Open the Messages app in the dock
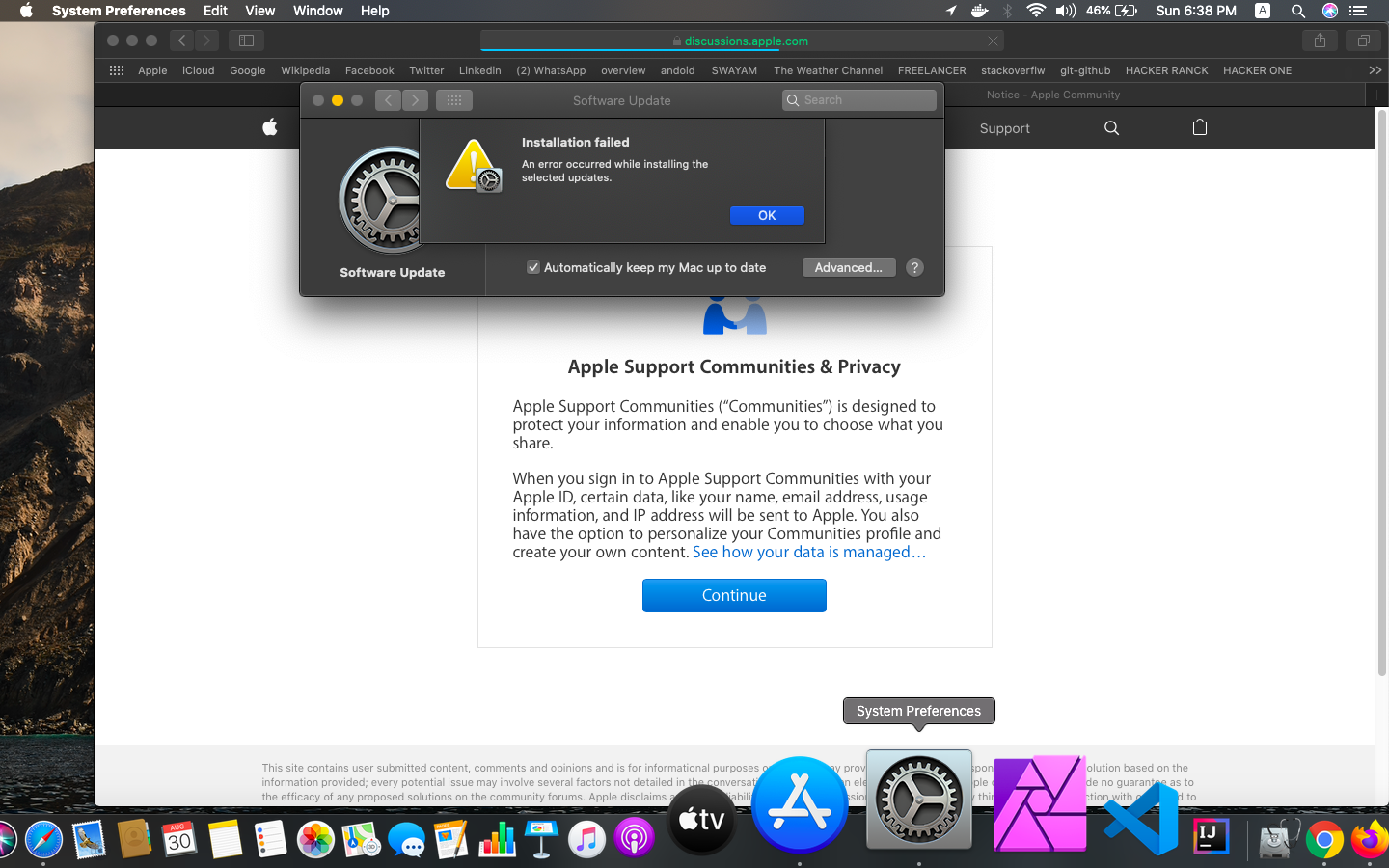 click(x=406, y=840)
